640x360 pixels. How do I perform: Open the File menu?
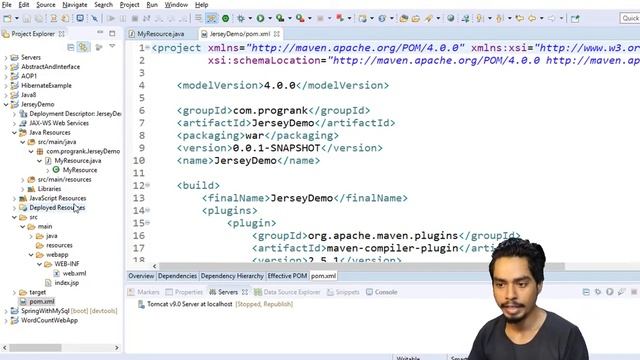coord(7,5)
